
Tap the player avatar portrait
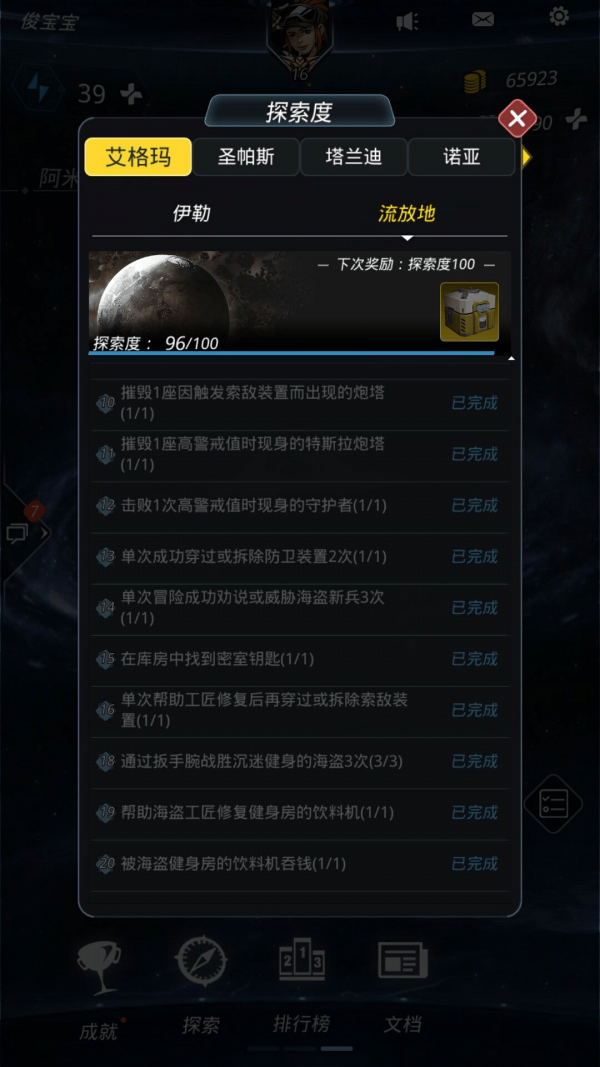tap(300, 35)
